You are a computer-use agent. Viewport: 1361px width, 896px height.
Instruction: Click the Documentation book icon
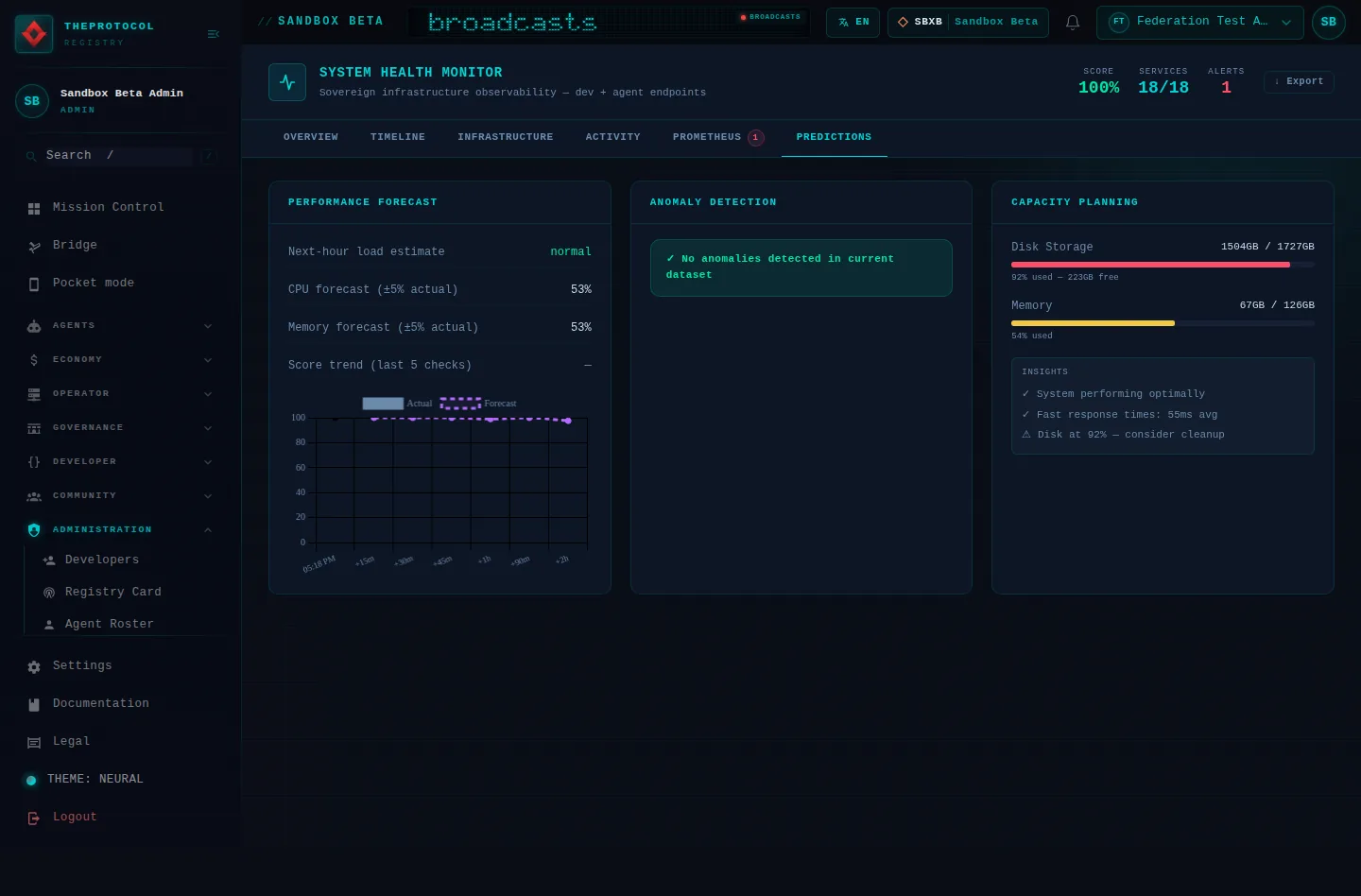pyautogui.click(x=34, y=704)
